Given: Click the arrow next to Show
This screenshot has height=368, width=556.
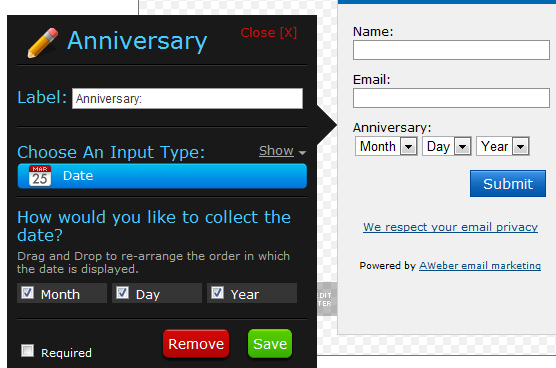Looking at the screenshot, I should [302, 153].
